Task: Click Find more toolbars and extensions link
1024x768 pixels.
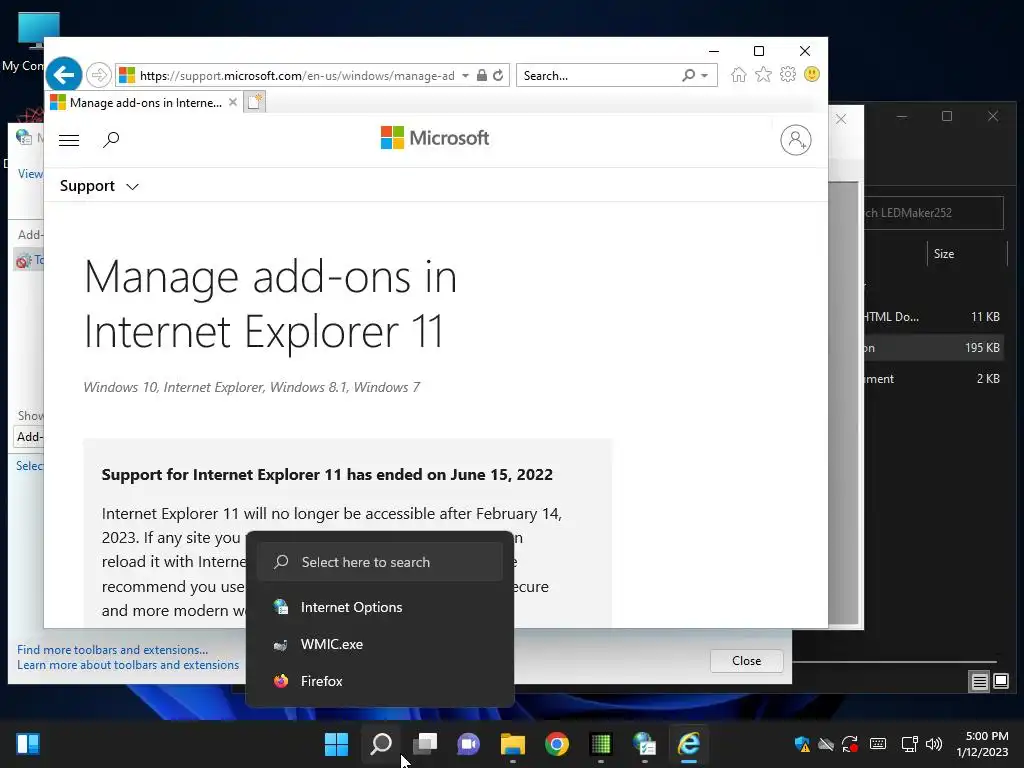Action: coord(112,650)
